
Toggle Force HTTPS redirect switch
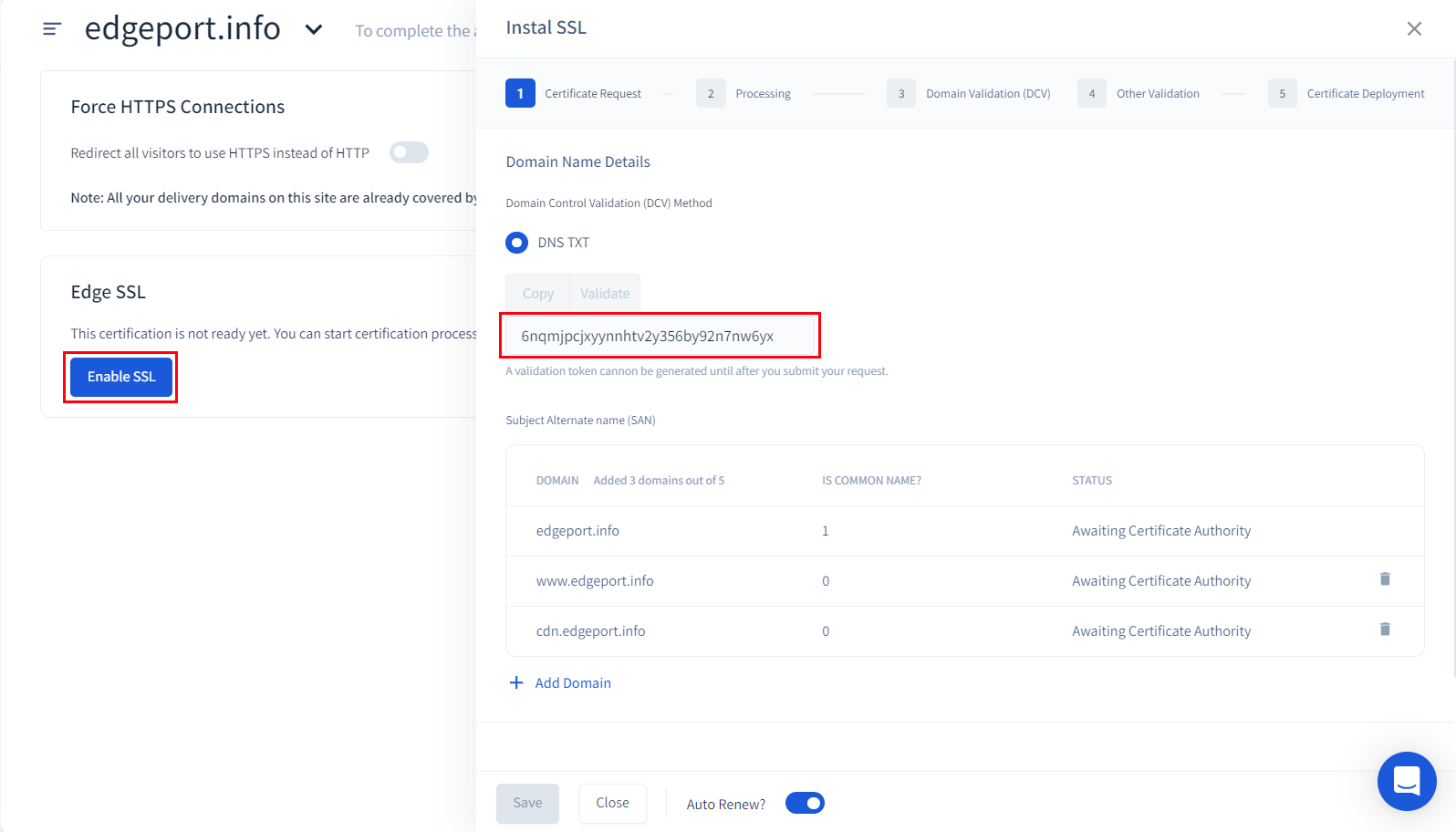[409, 152]
